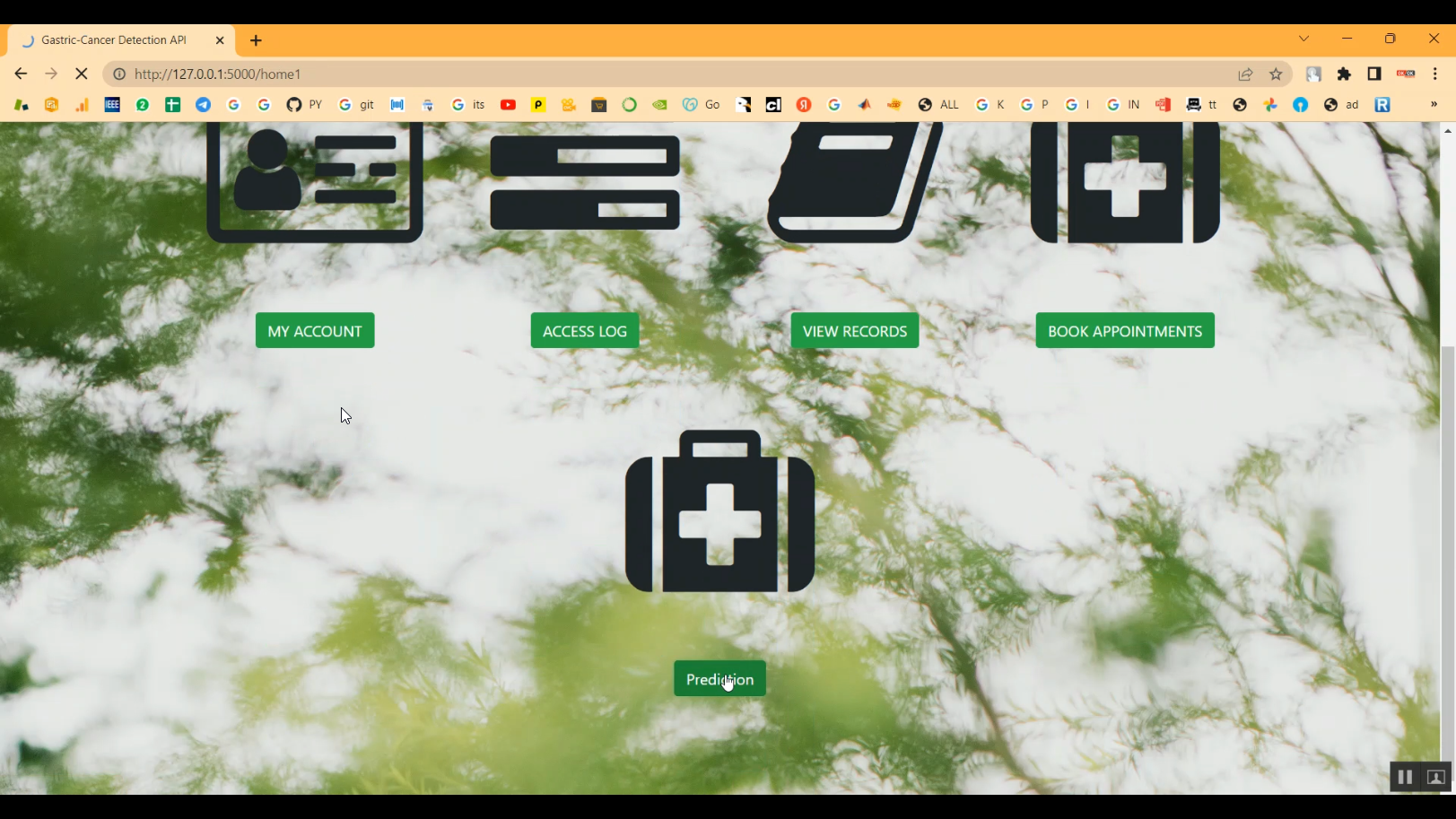The height and width of the screenshot is (819, 1456).
Task: Stop page loading with the X button
Action: coord(81,74)
